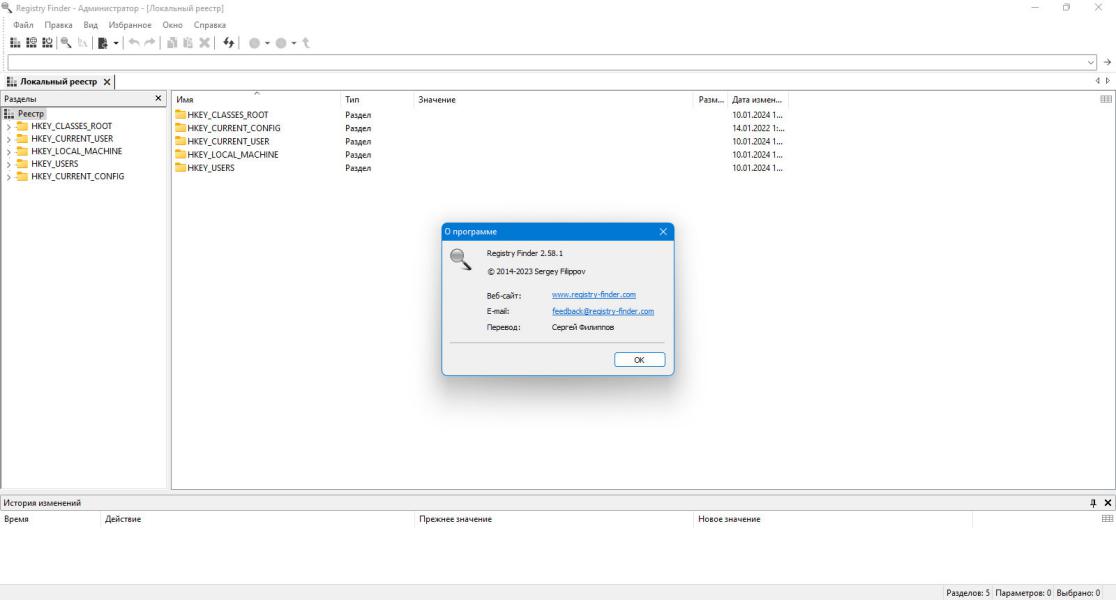Click the Up one level arrow icon
Image resolution: width=1116 pixels, height=600 pixels.
[306, 43]
